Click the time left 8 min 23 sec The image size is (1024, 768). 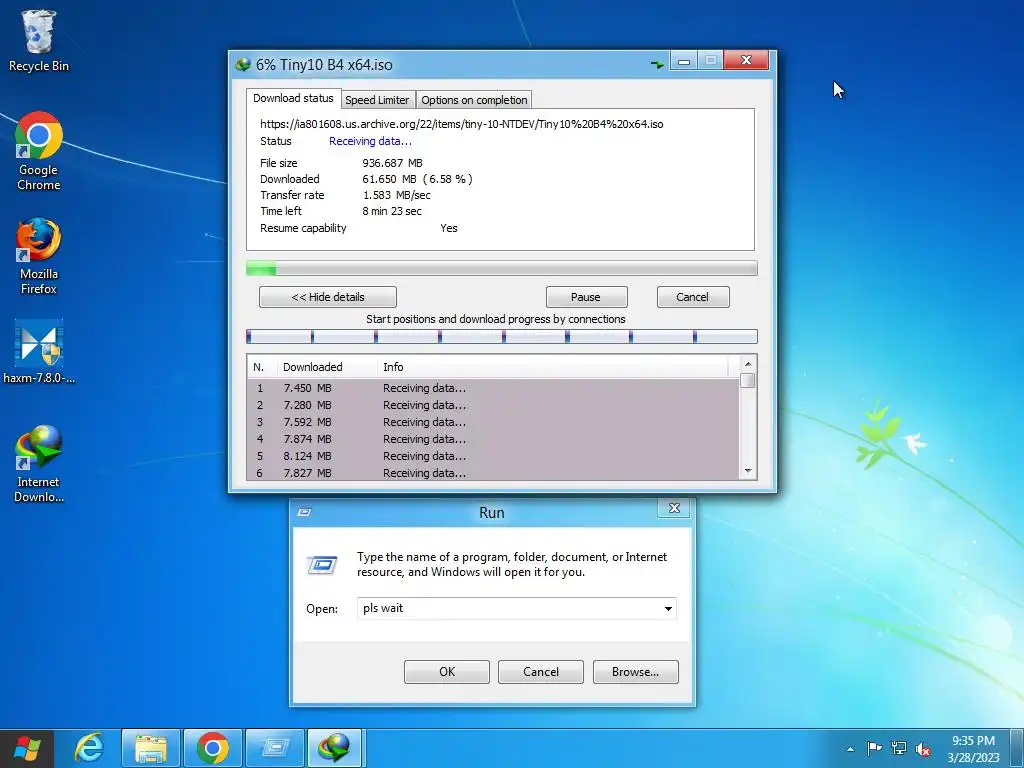(x=392, y=211)
